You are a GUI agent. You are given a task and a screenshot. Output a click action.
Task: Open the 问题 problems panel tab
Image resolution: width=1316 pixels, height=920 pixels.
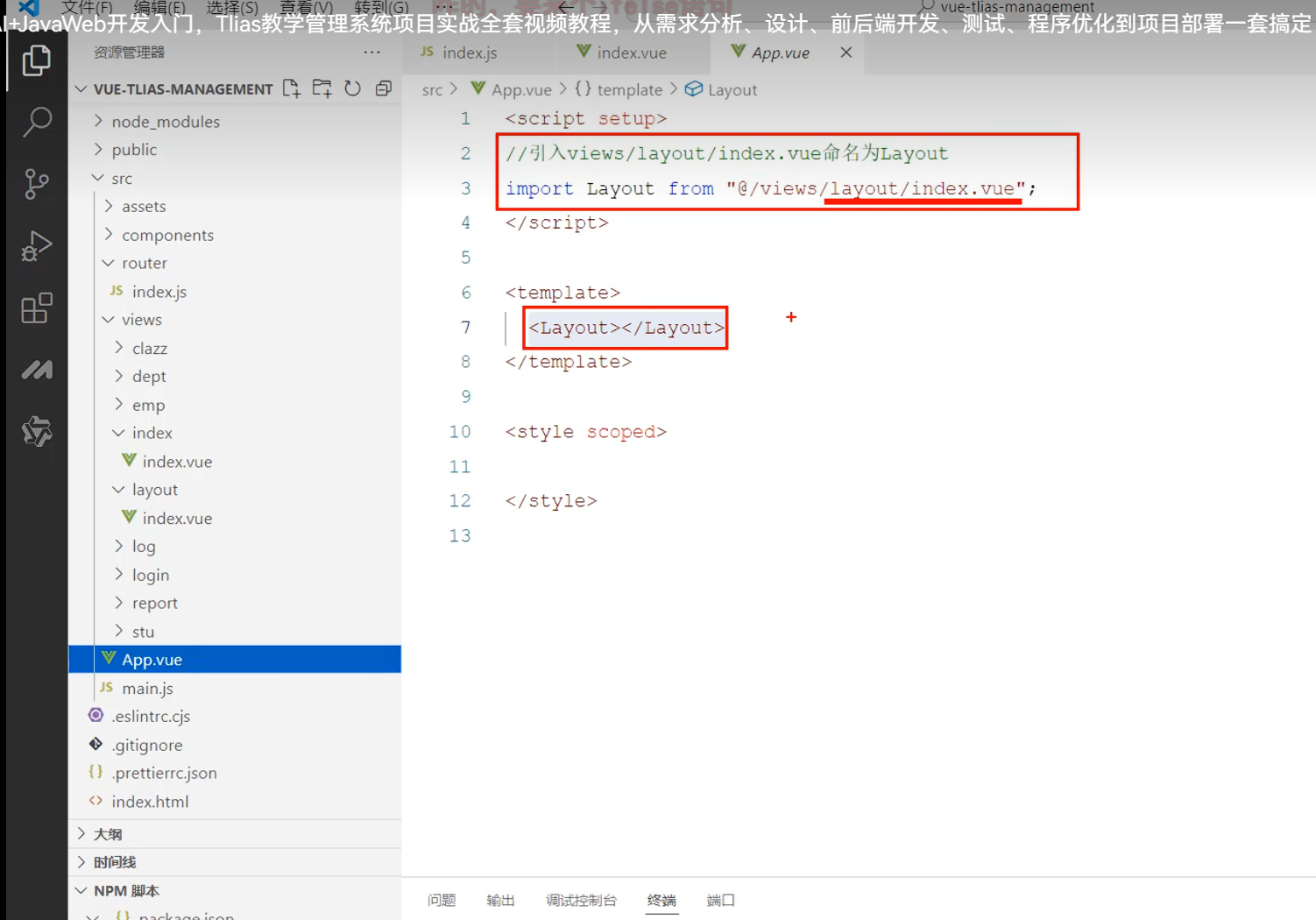coord(442,900)
